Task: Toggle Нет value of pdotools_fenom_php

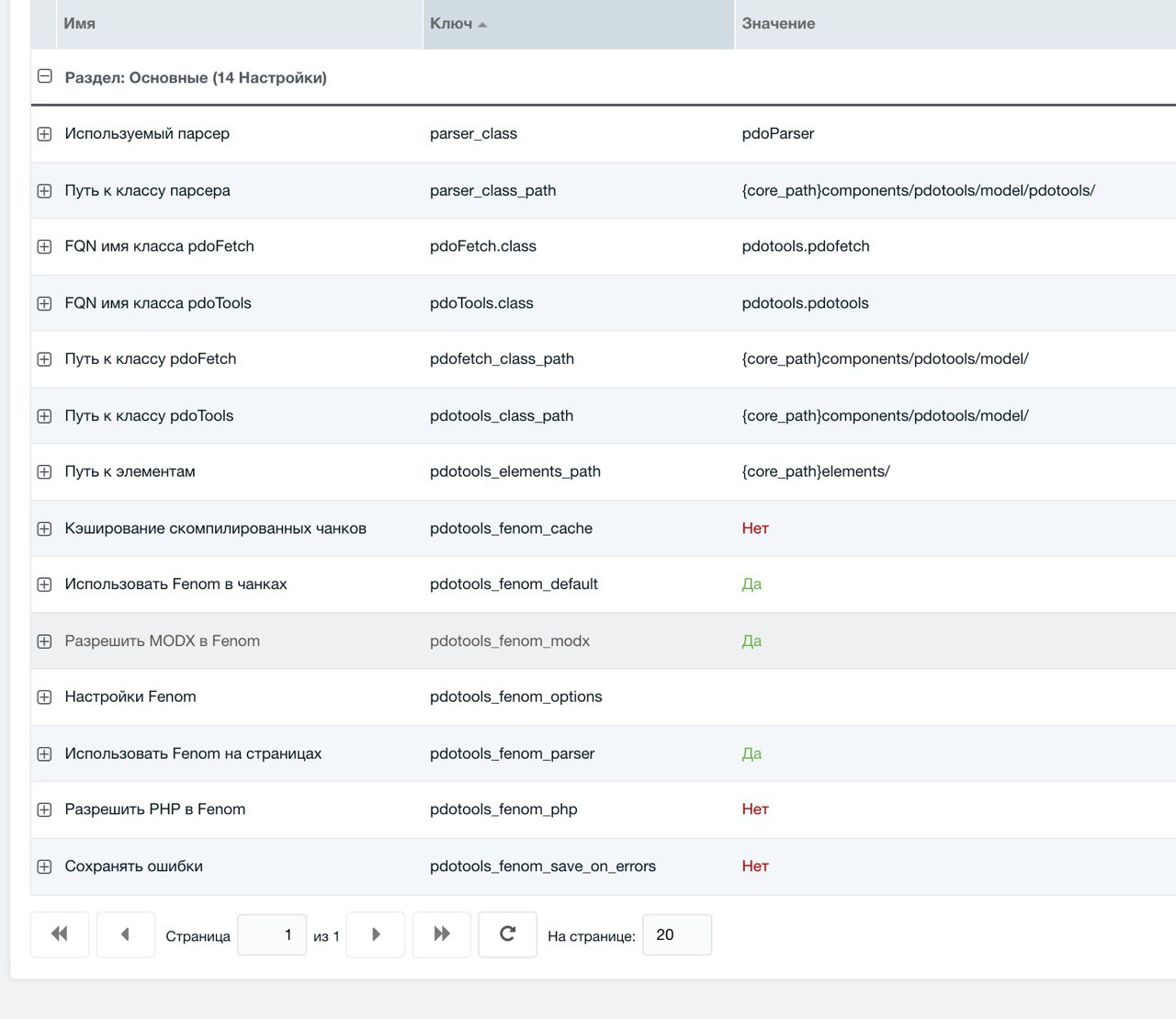Action: coord(755,810)
